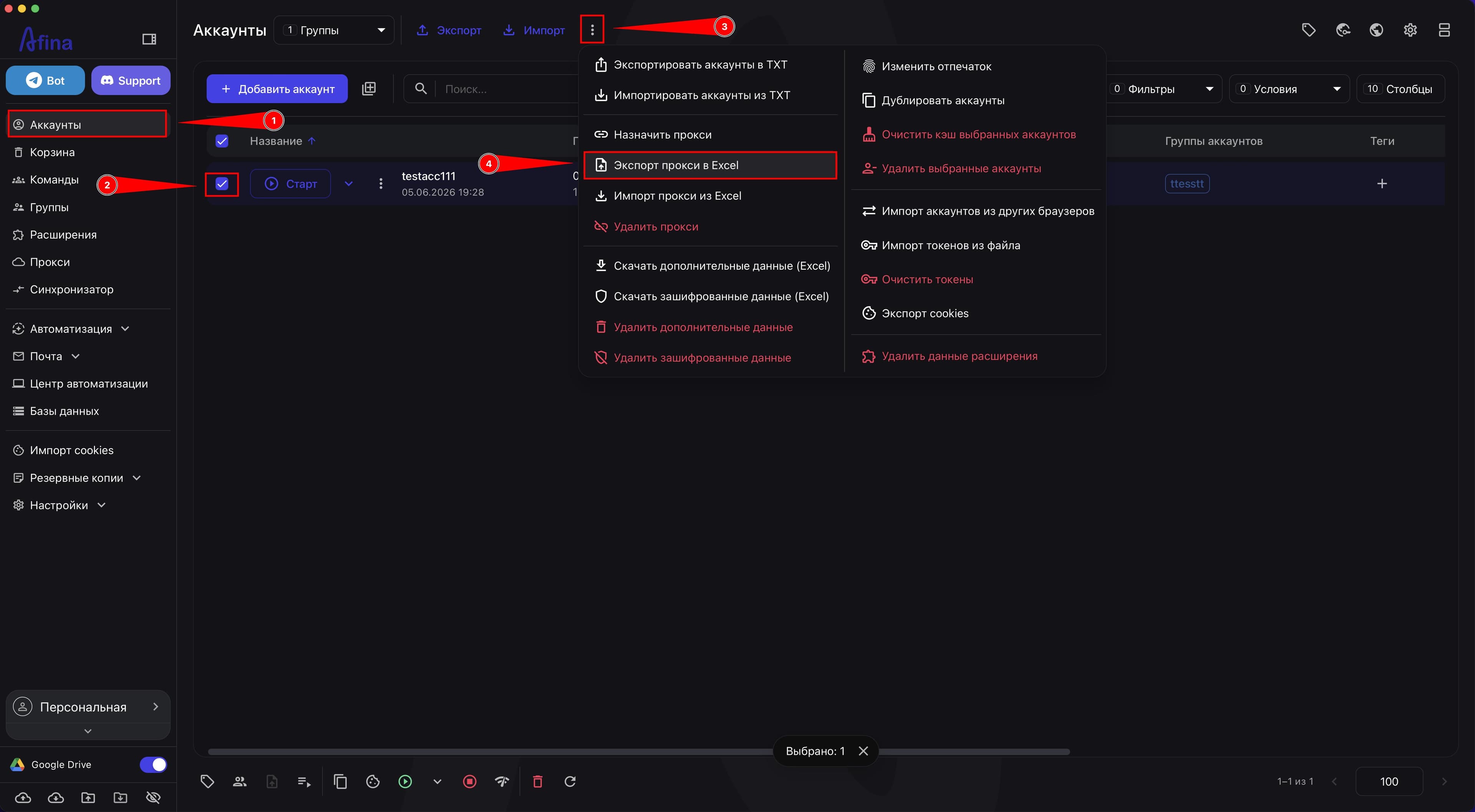Click the red trash delete icon

coord(537,781)
